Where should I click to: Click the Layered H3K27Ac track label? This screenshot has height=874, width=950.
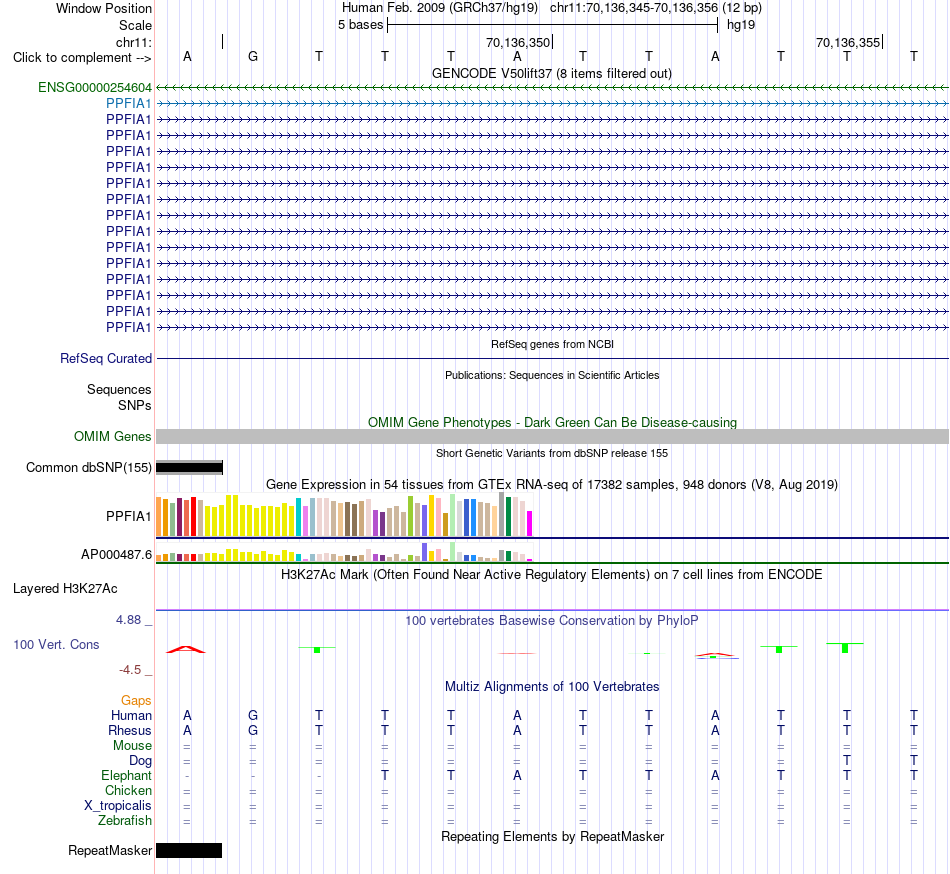click(x=65, y=589)
